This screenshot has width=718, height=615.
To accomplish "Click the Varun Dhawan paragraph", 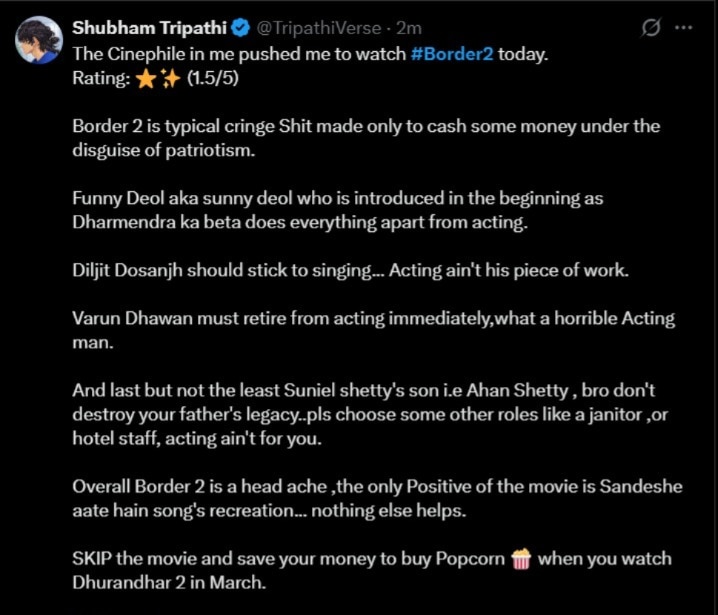I will tap(372, 331).
